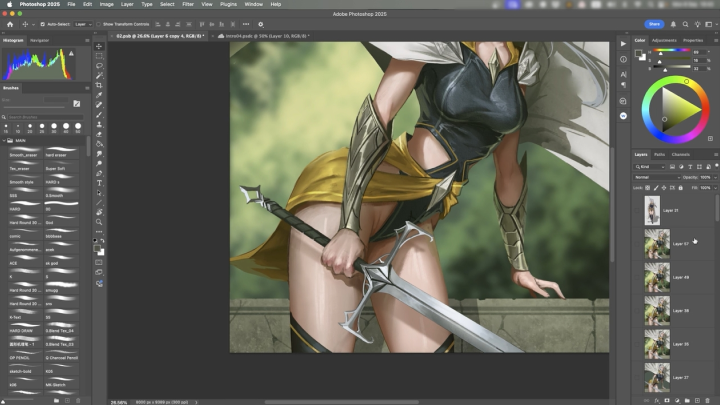Choose the Crop tool
This screenshot has width=720, height=405.
[99, 86]
